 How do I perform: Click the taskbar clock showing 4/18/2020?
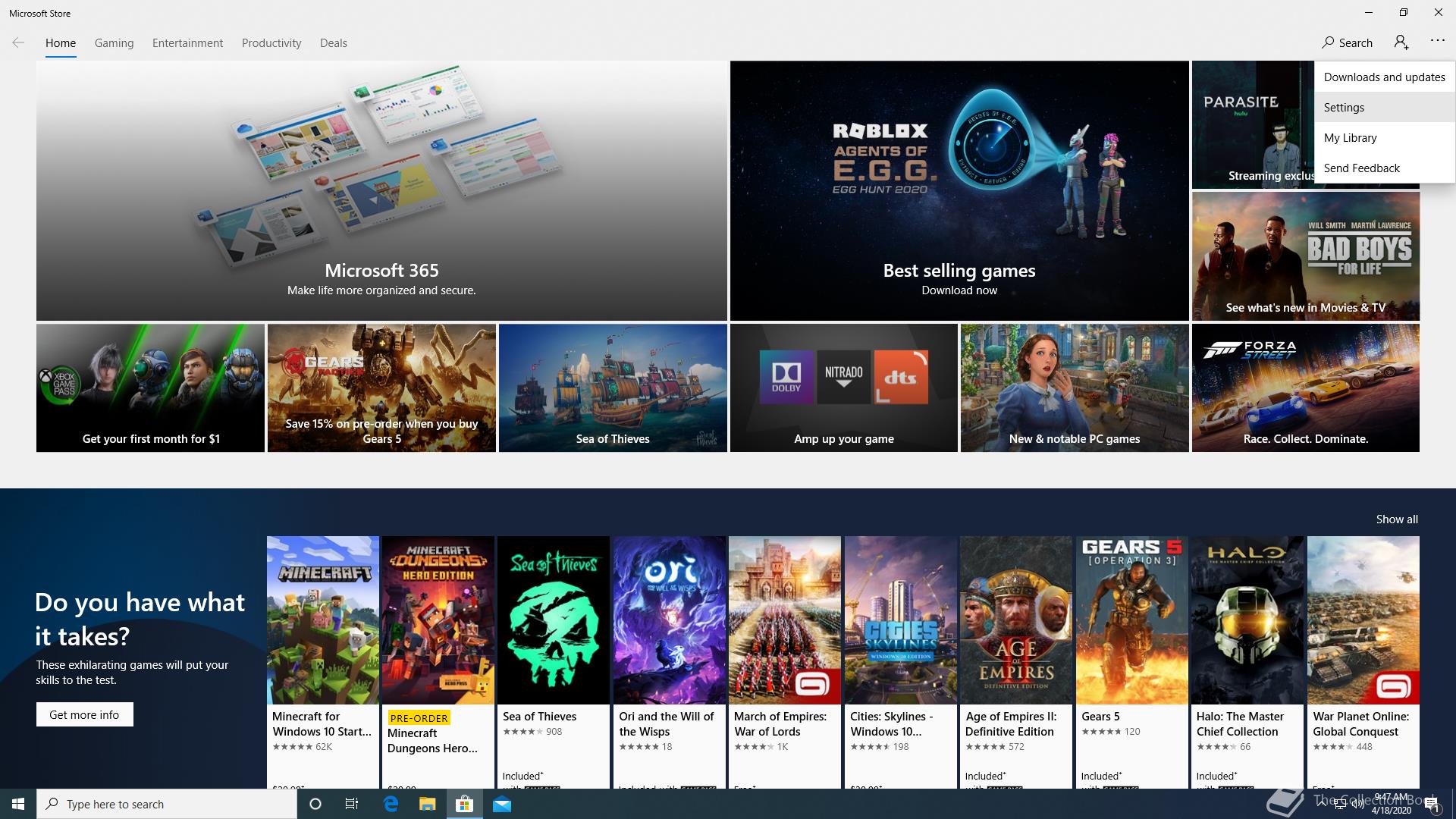pos(1392,804)
